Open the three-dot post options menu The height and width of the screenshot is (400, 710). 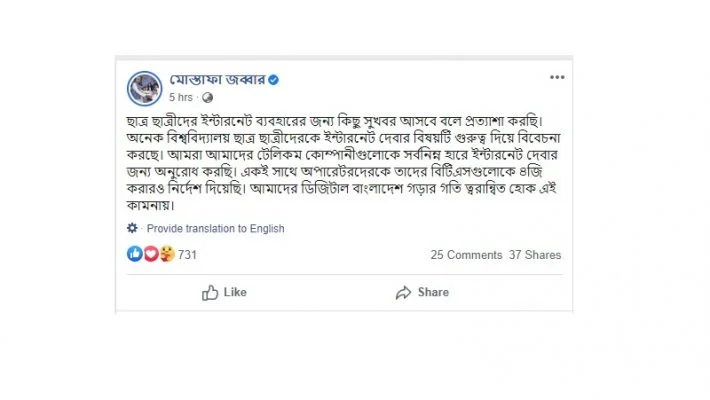(557, 77)
